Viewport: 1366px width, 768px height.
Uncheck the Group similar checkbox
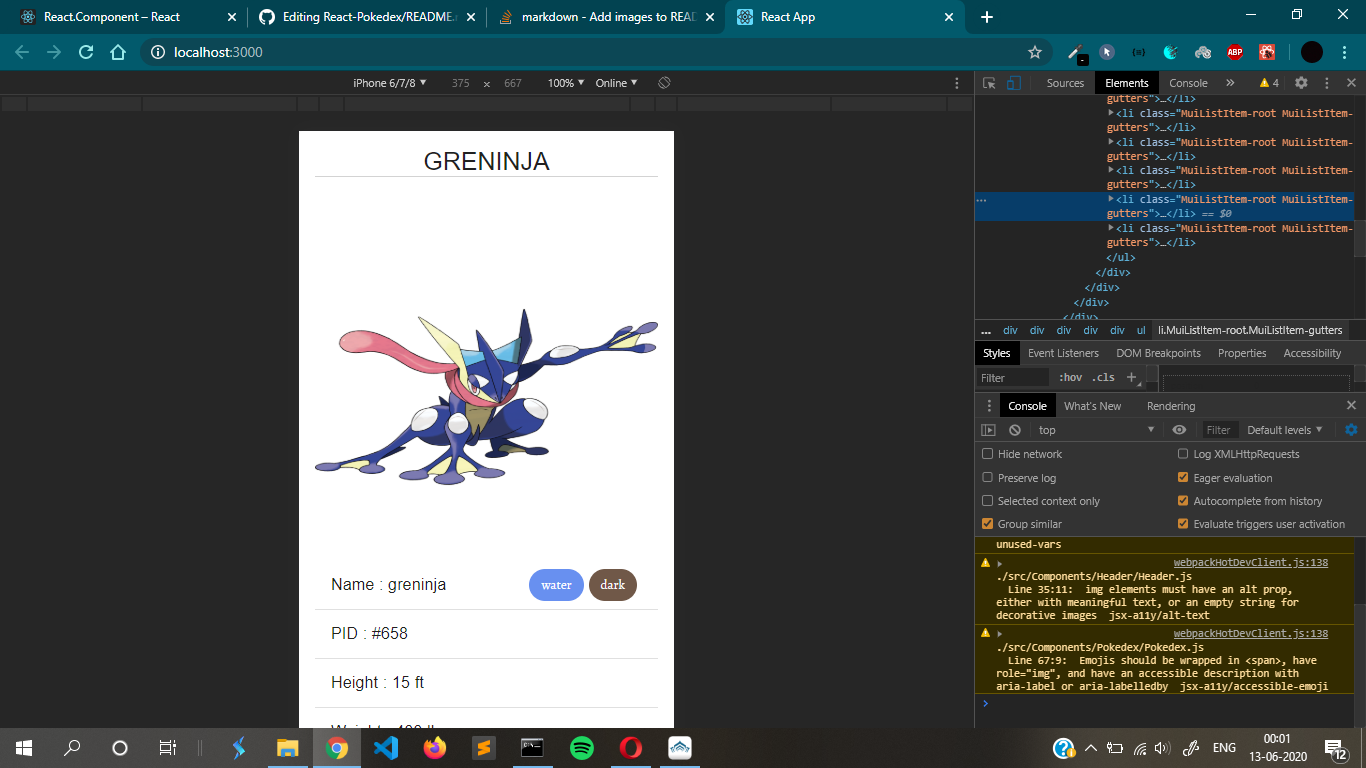tap(988, 524)
